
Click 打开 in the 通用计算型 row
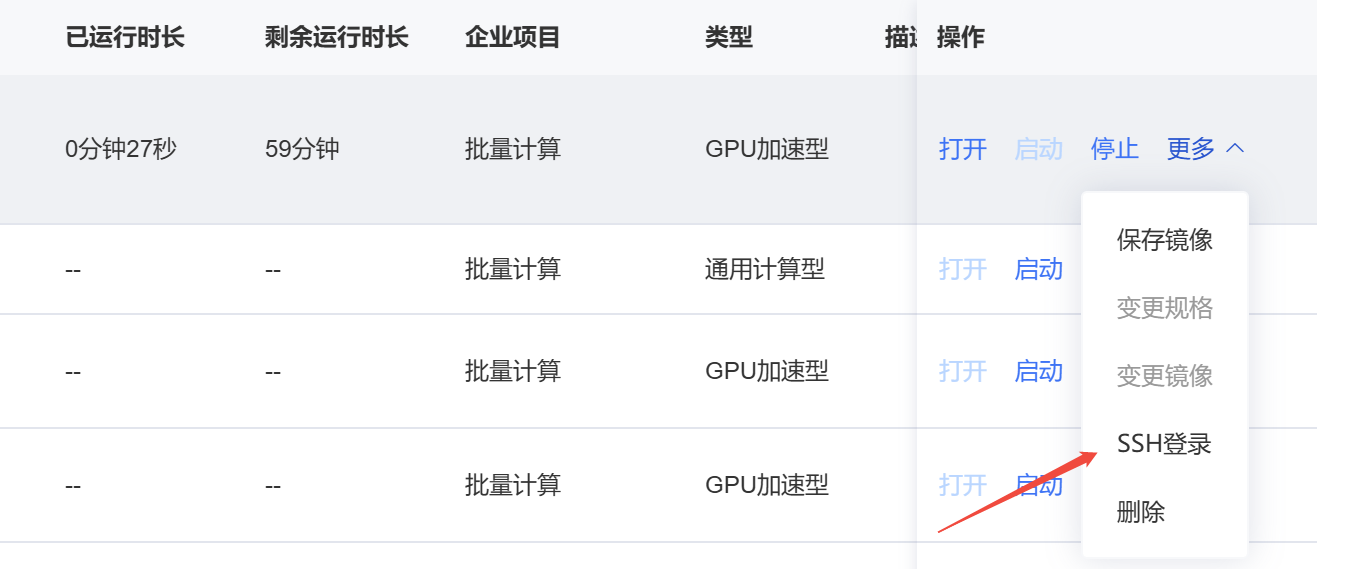pyautogui.click(x=962, y=269)
